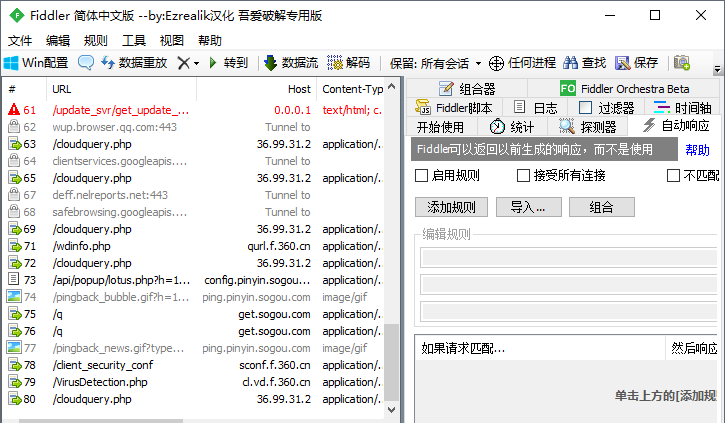Switch to the 组合器 tab
Screen dimensions: 725x439
(x=467, y=88)
